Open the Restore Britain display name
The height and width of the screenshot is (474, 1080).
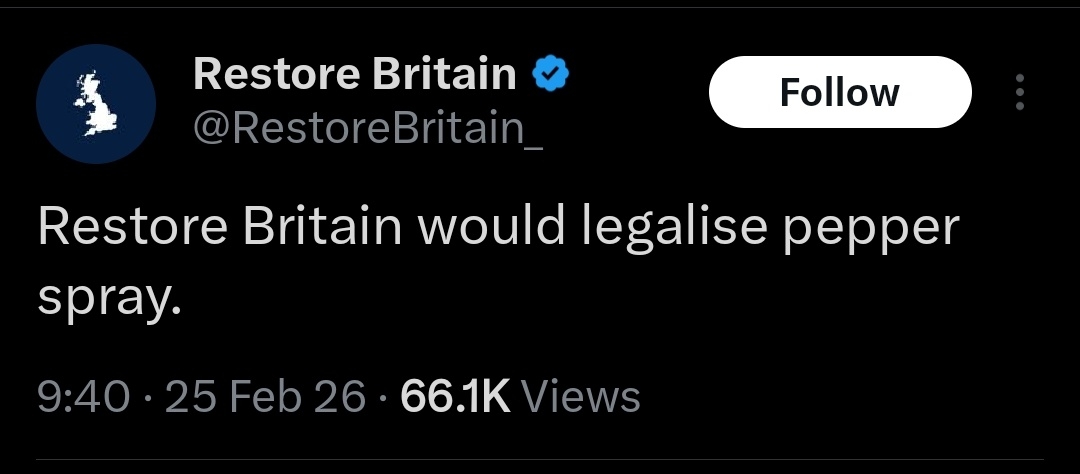pyautogui.click(x=355, y=75)
